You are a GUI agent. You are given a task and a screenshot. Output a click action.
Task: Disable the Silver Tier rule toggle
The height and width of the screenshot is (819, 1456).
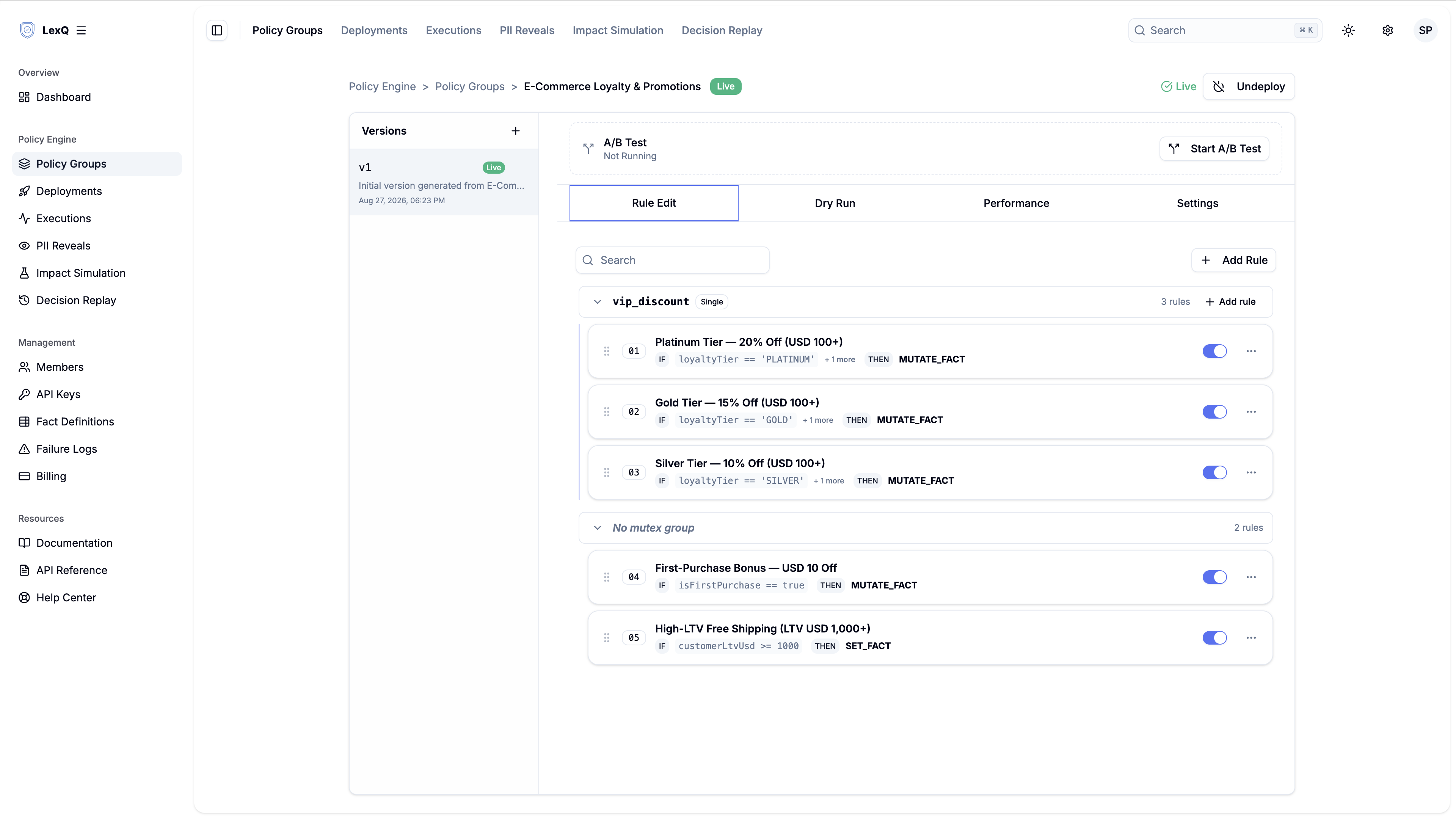point(1214,472)
